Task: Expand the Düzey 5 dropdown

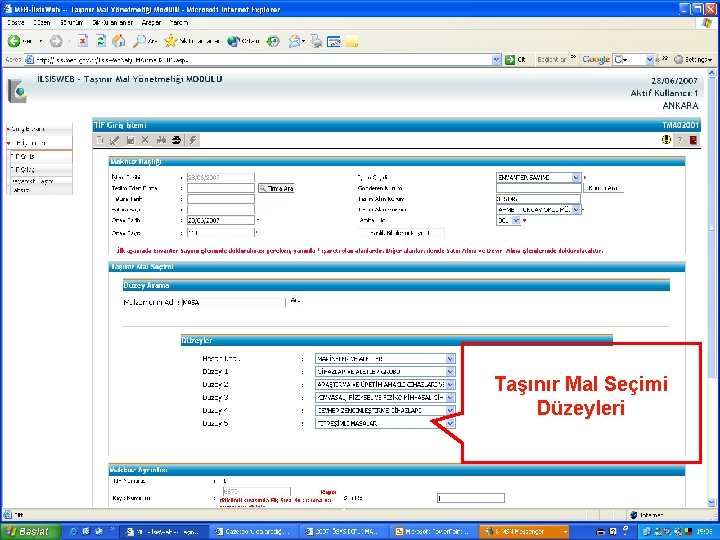Action: pyautogui.click(x=450, y=423)
